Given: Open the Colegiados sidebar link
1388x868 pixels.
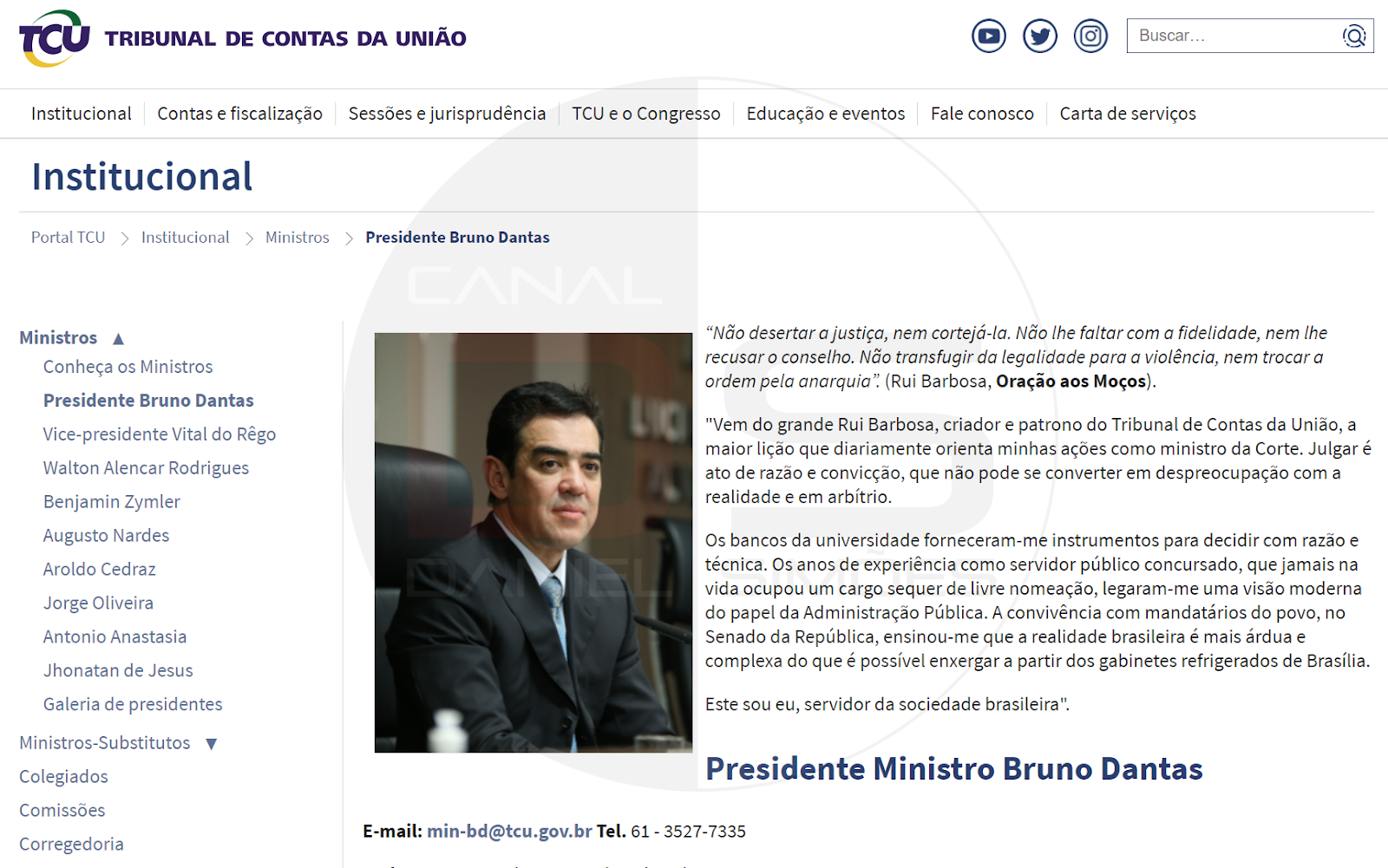Looking at the screenshot, I should pyautogui.click(x=63, y=777).
